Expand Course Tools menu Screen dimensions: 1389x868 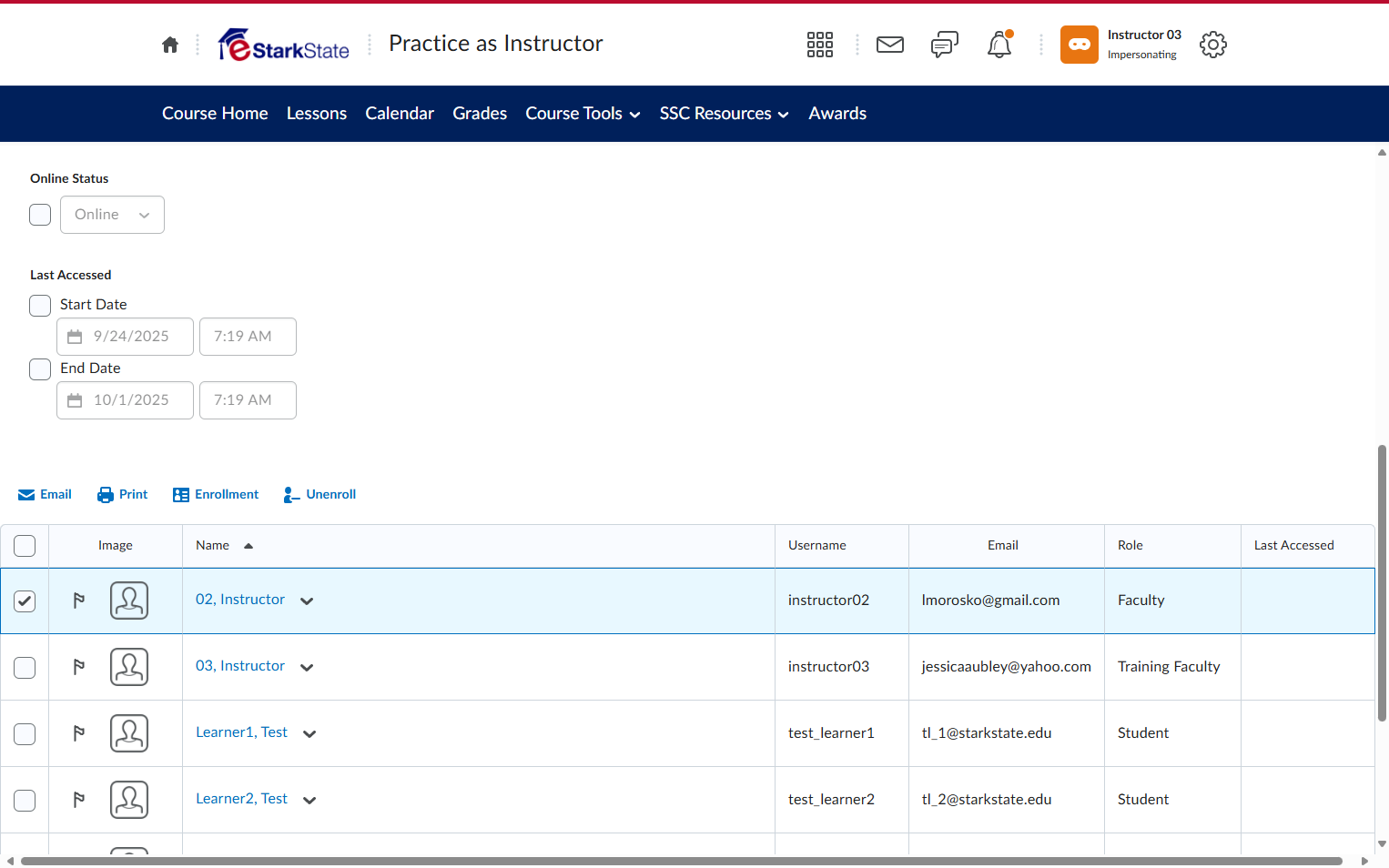point(583,114)
